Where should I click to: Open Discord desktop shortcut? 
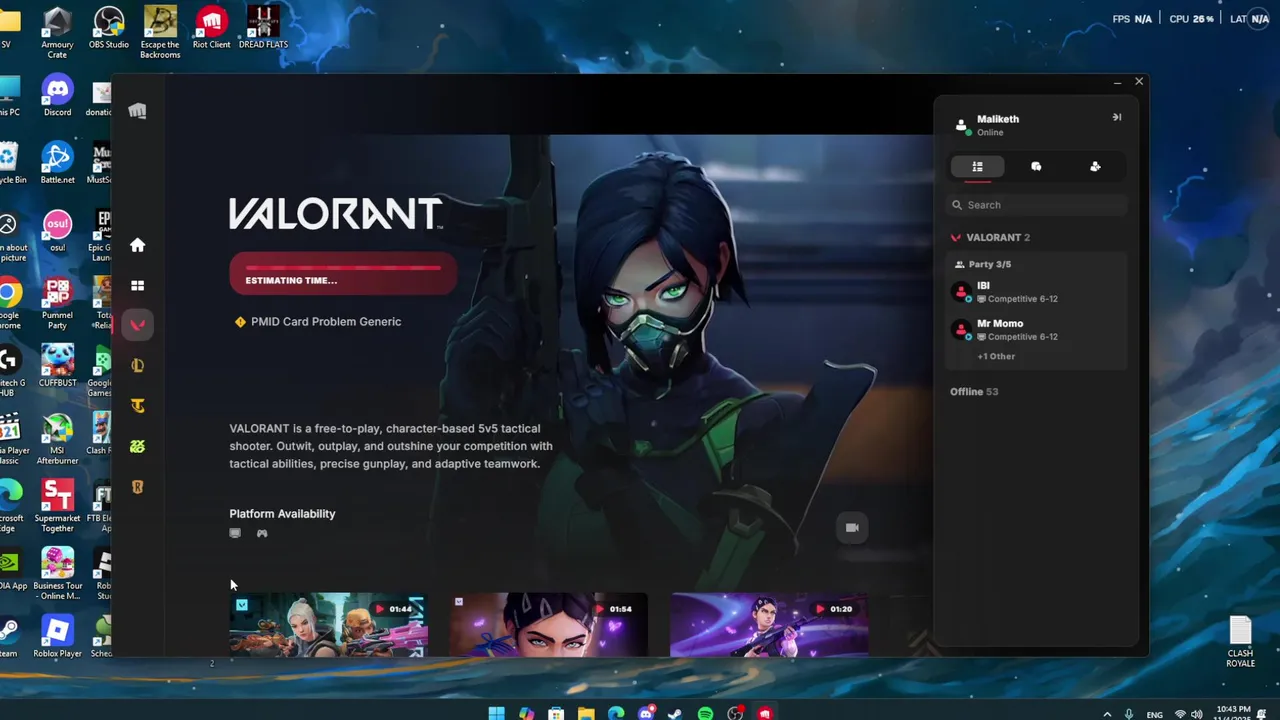[x=57, y=96]
